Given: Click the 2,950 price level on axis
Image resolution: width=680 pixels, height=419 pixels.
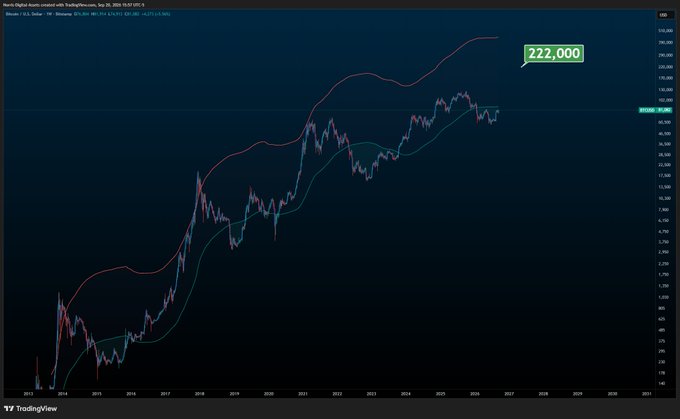Looking at the screenshot, I should click(664, 252).
